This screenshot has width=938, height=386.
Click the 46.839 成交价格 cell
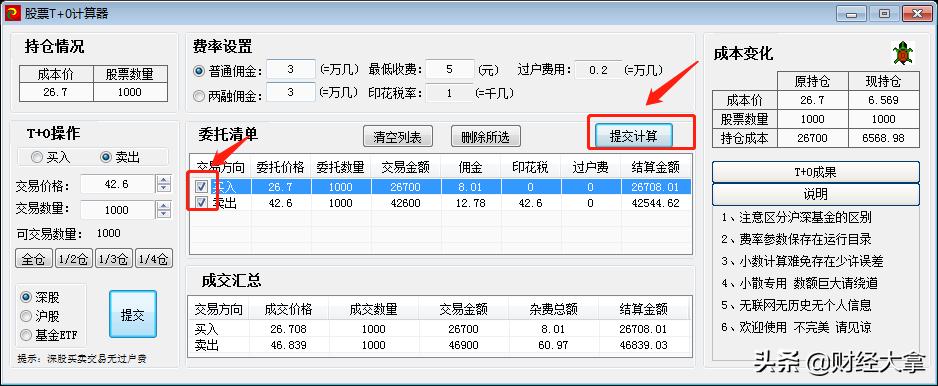(x=288, y=345)
